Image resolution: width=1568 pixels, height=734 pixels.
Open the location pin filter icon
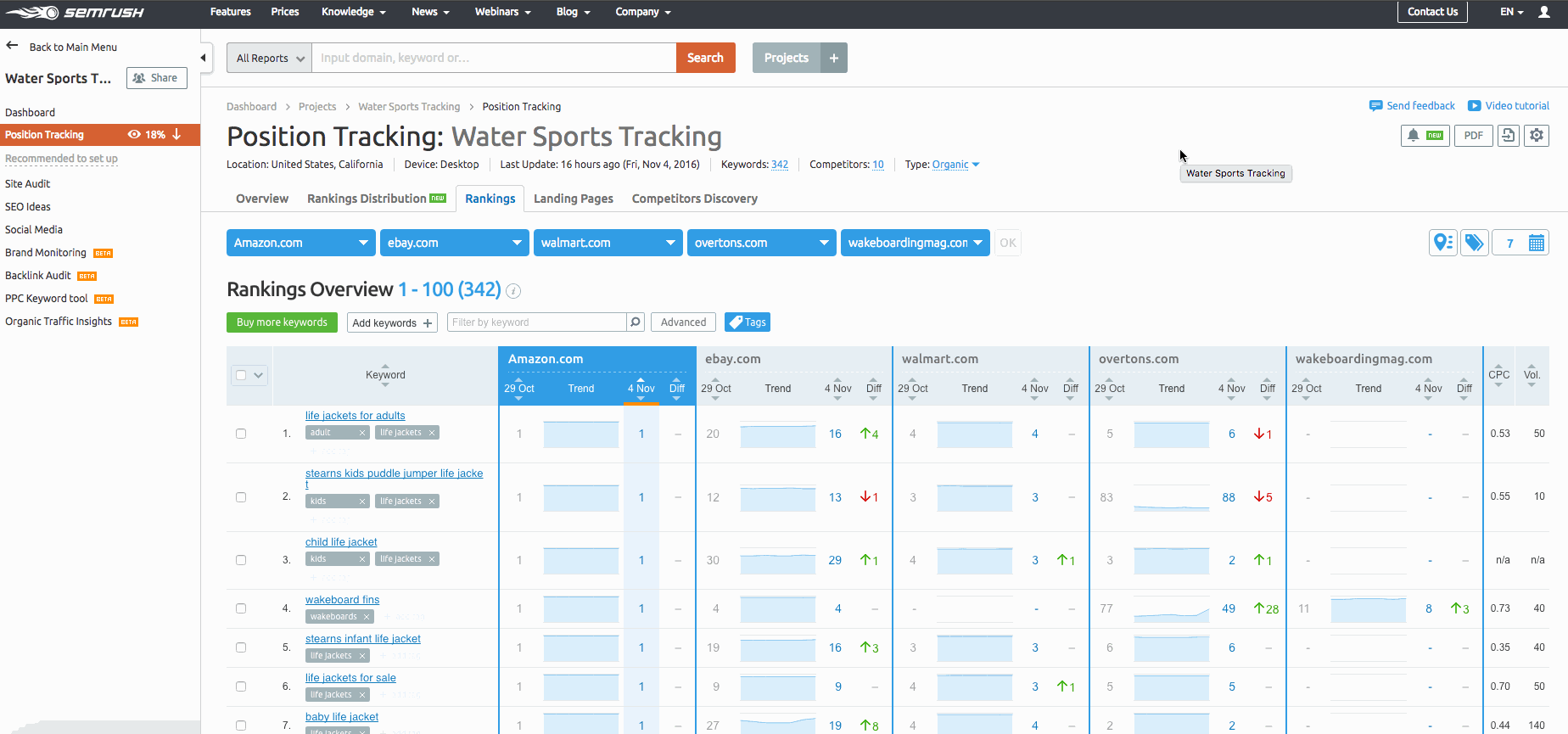point(1442,243)
